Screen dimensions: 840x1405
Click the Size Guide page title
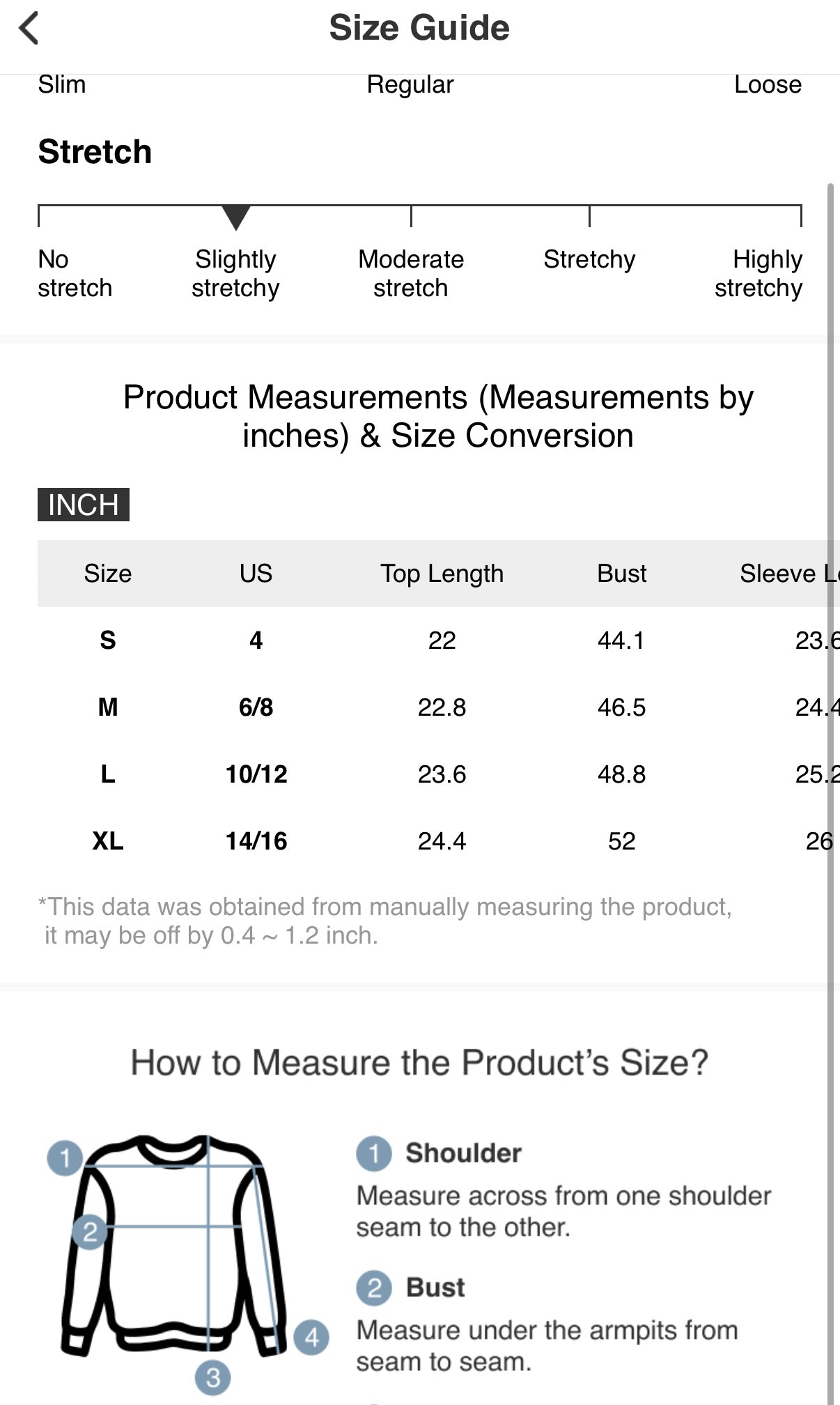point(419,28)
